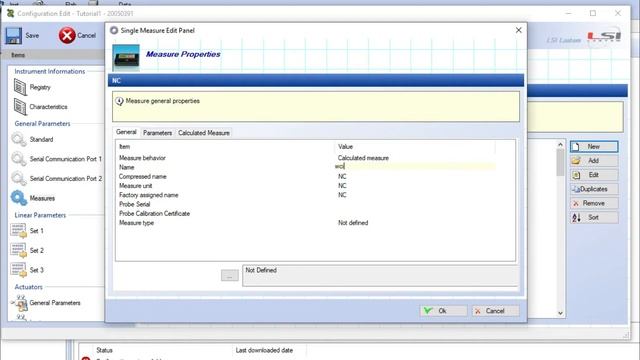Click the Last downloaded date column header

pos(264,350)
